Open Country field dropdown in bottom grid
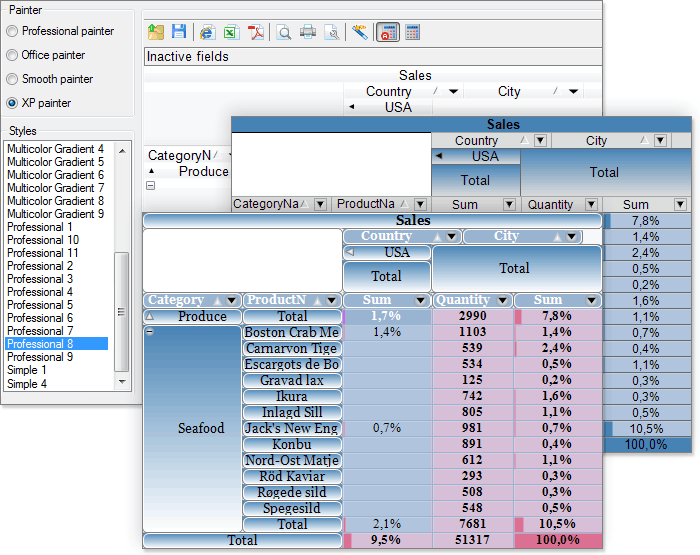Viewport: 700px width, 555px height. click(451, 236)
